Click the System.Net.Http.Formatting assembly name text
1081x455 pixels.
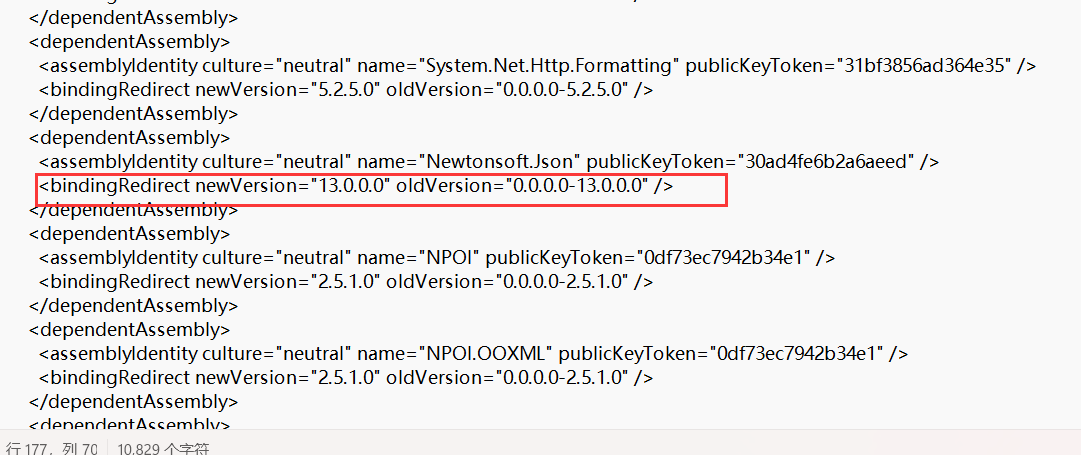coord(549,66)
